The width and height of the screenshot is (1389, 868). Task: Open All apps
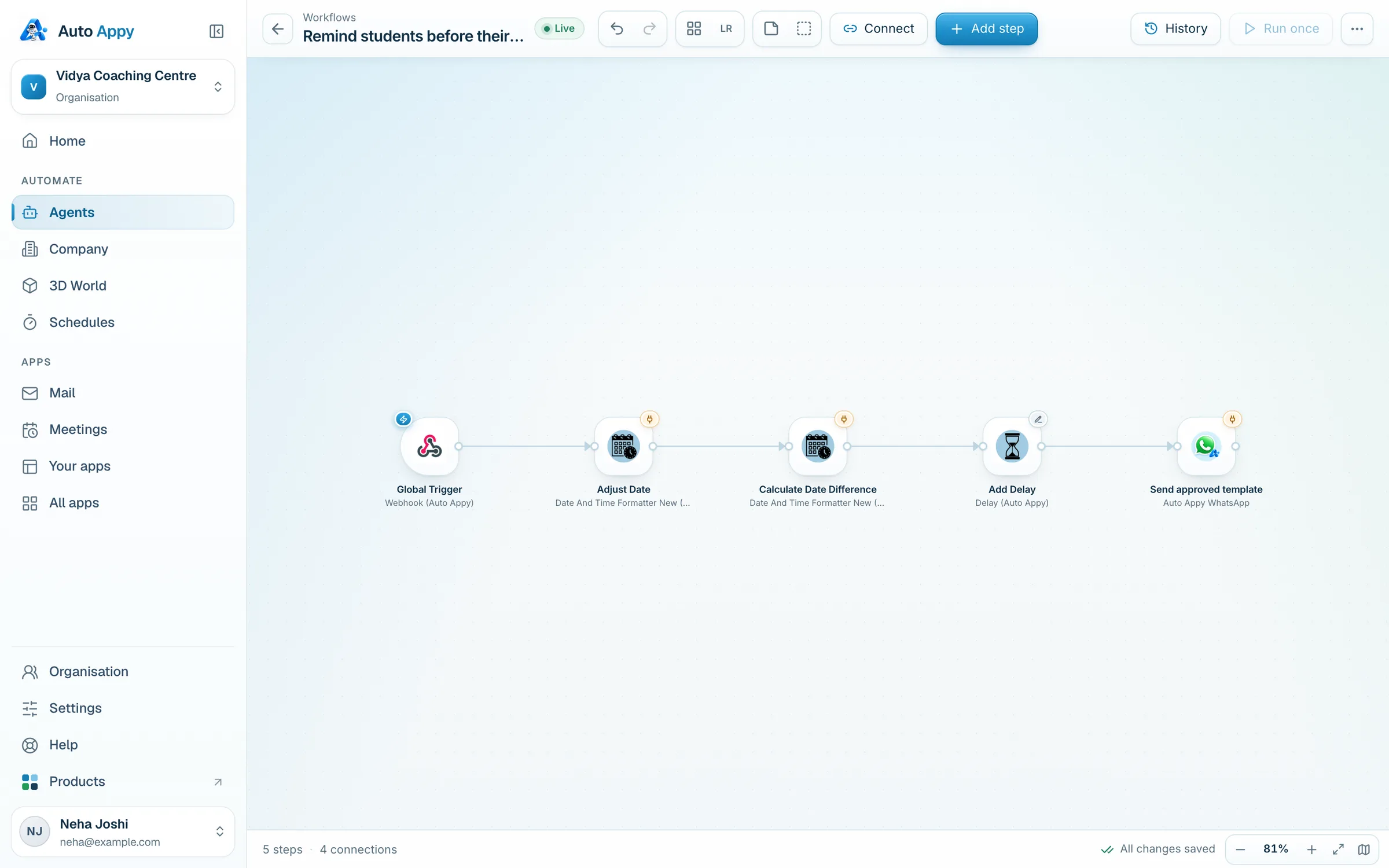(123, 503)
